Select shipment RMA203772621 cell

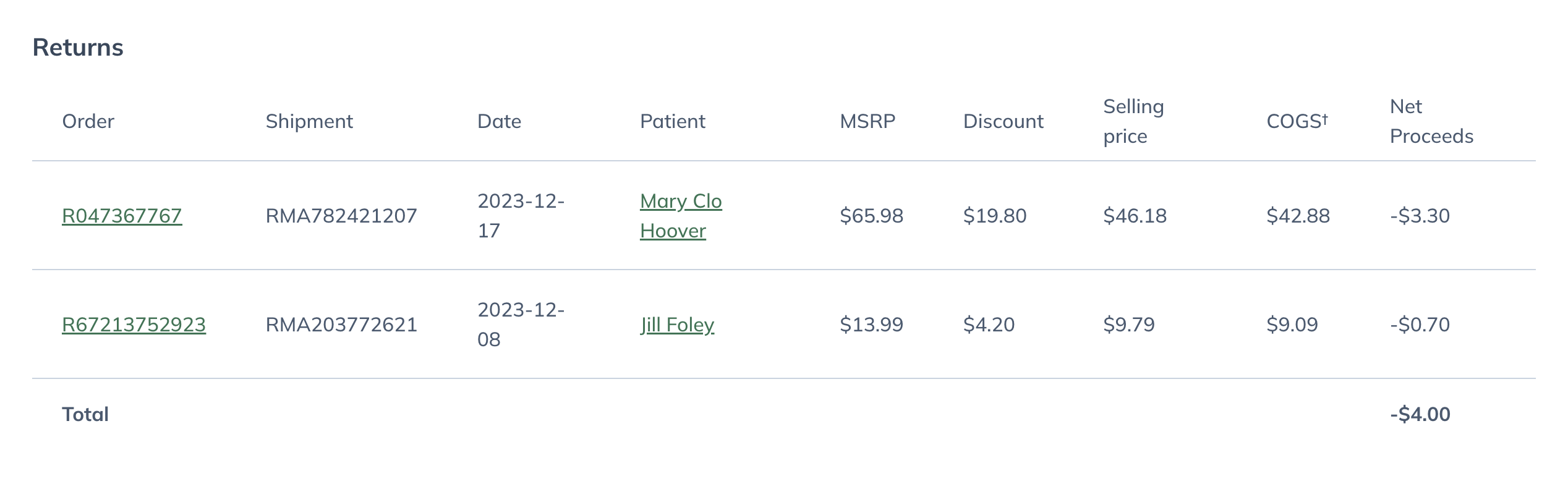341,325
